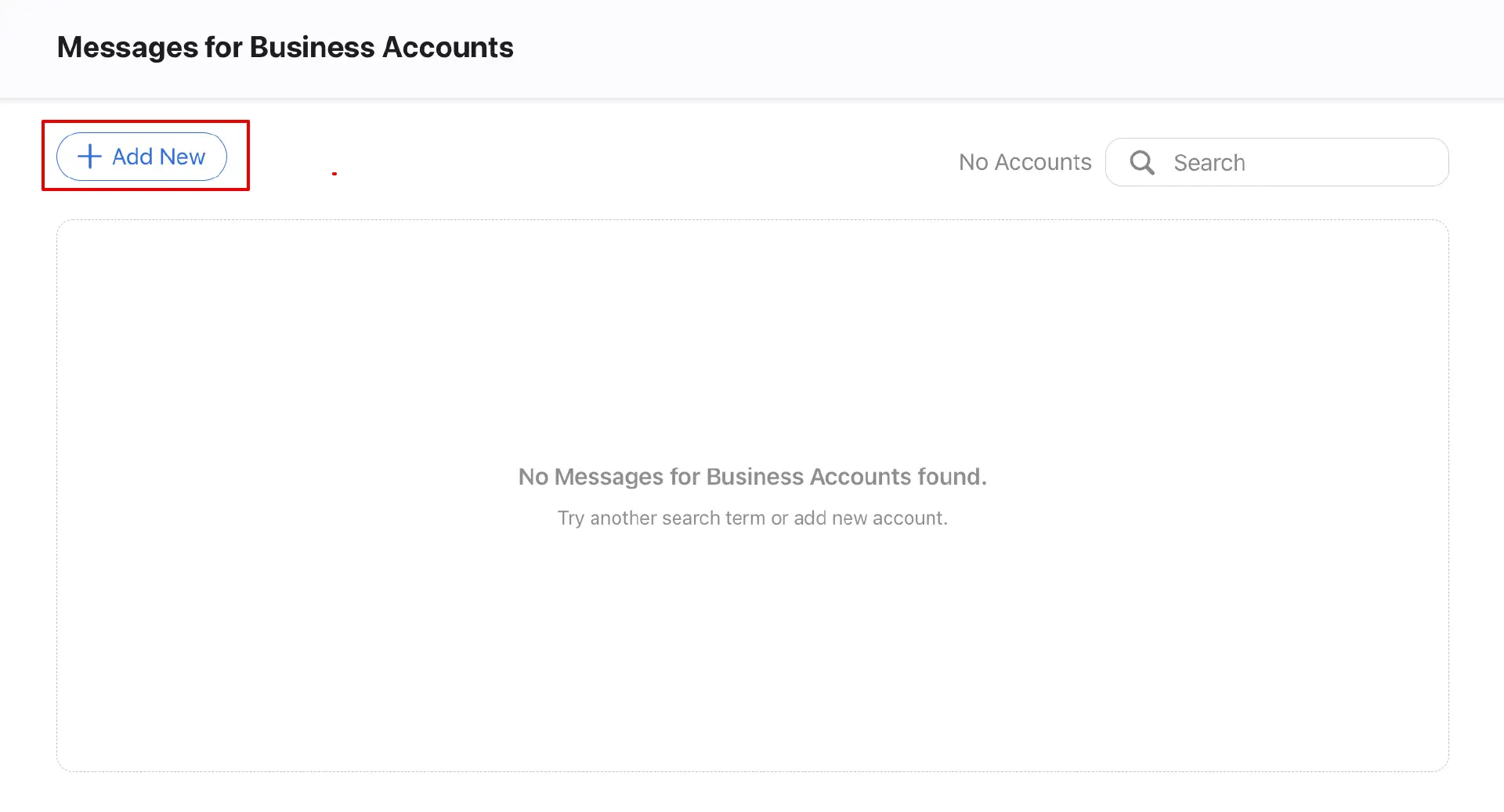The image size is (1504, 812).
Task: Click the magnifying glass search icon
Action: (1142, 163)
